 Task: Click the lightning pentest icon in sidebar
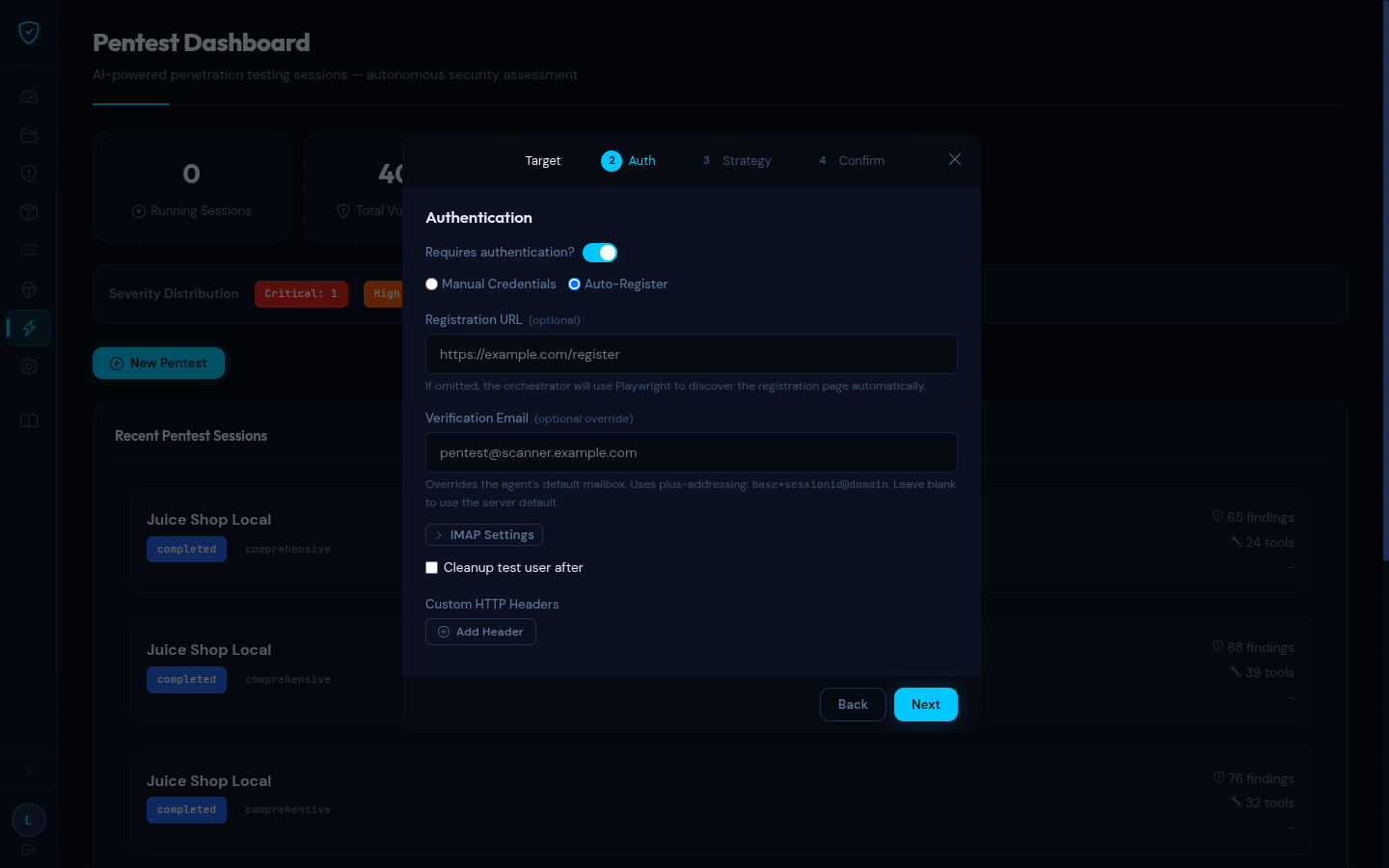(28, 328)
